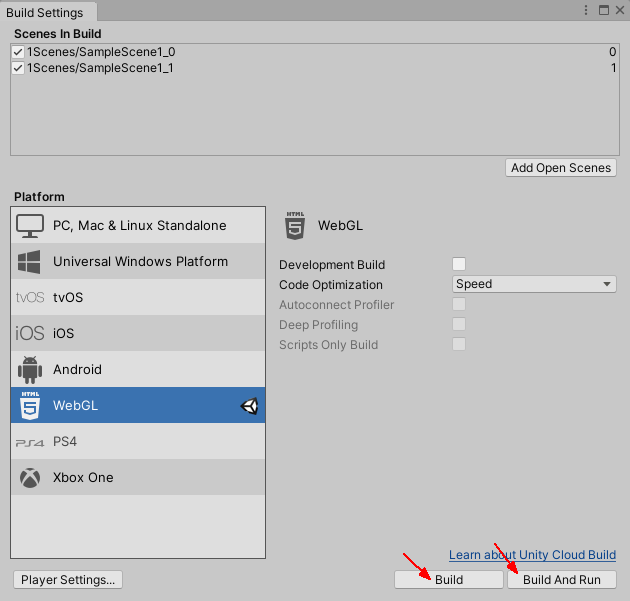Select the 1Scenes/SampleScene1_0 scene row
630x601 pixels.
click(315, 52)
